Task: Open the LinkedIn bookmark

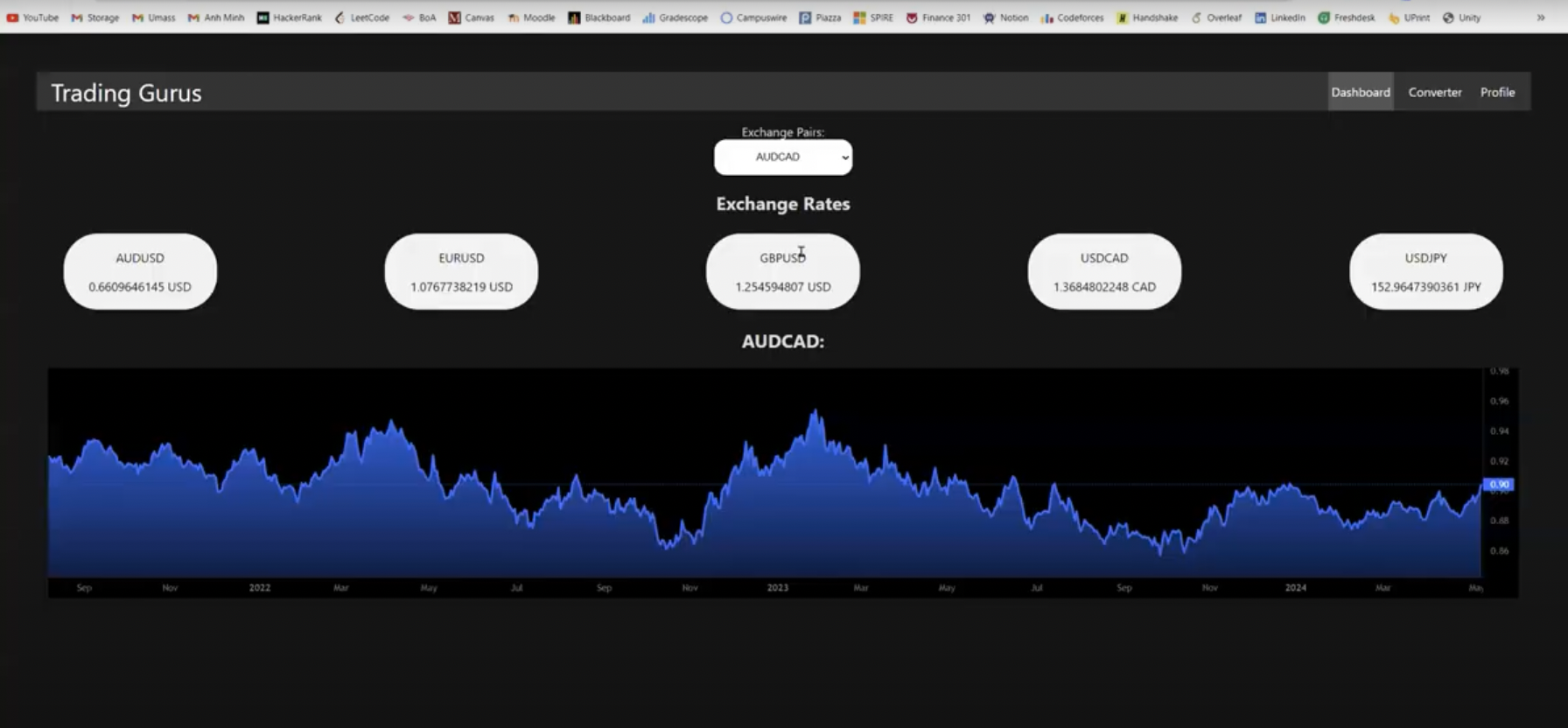Action: [x=1280, y=17]
